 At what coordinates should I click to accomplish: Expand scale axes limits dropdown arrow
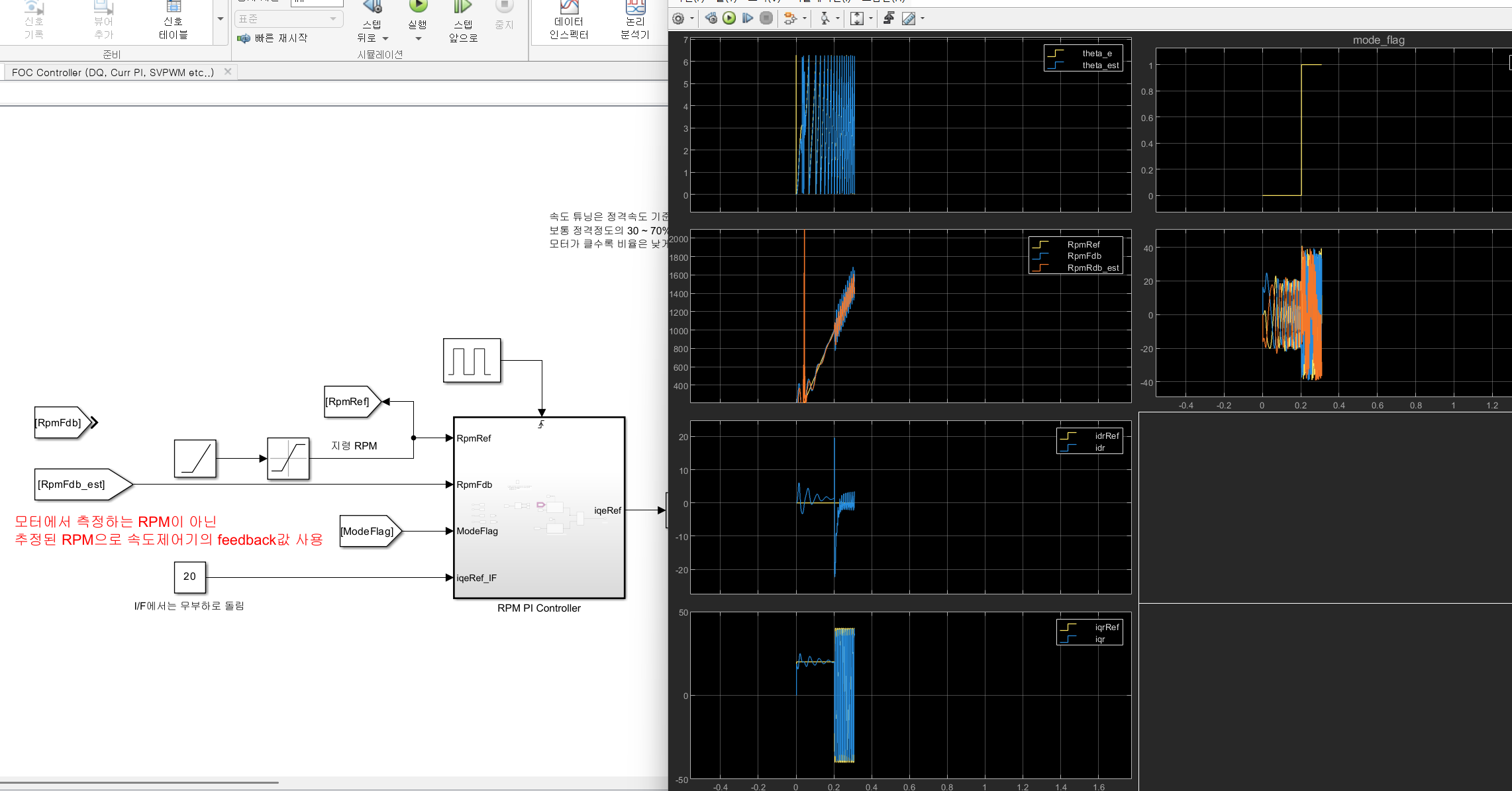[871, 19]
